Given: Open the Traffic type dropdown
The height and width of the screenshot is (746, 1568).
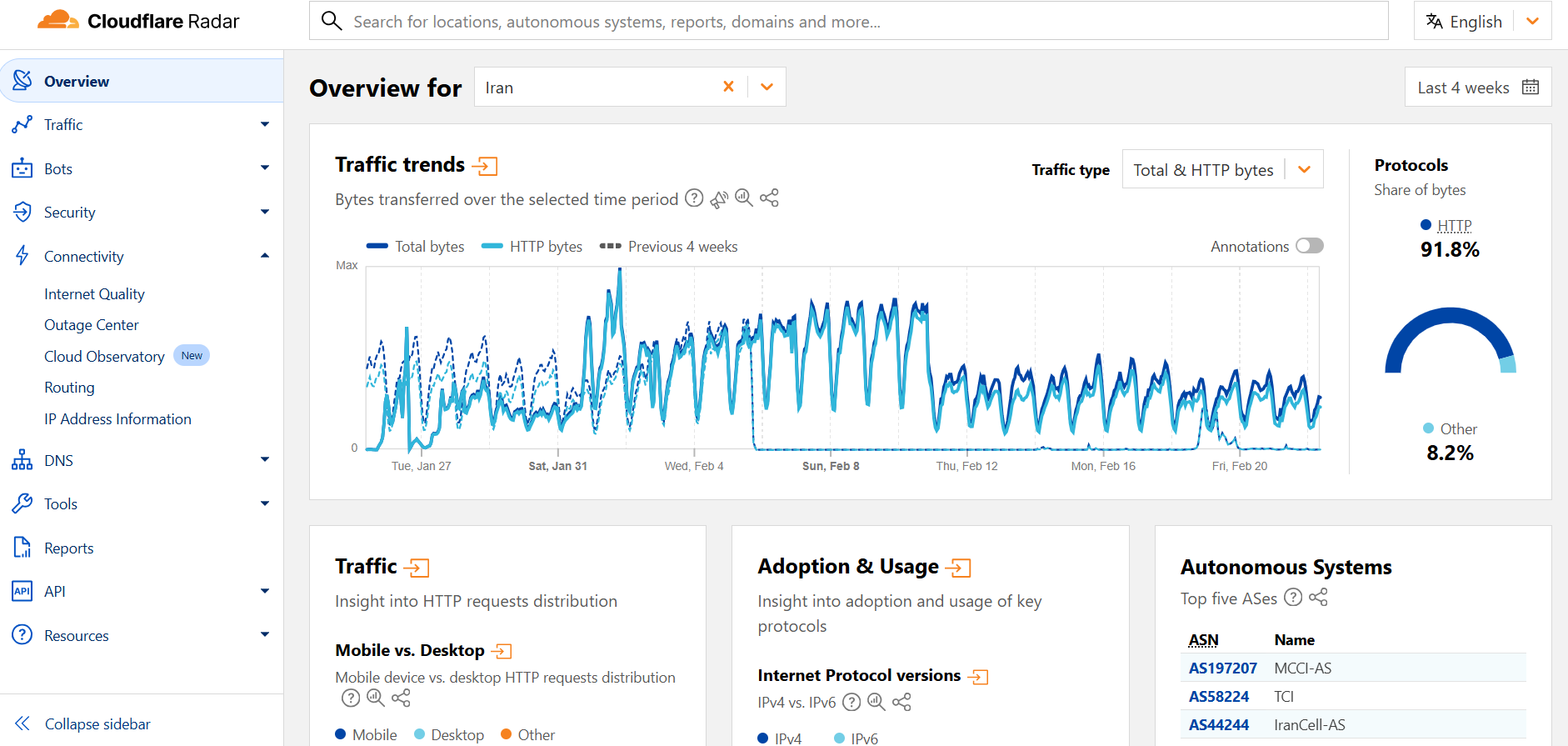Looking at the screenshot, I should click(x=1222, y=169).
